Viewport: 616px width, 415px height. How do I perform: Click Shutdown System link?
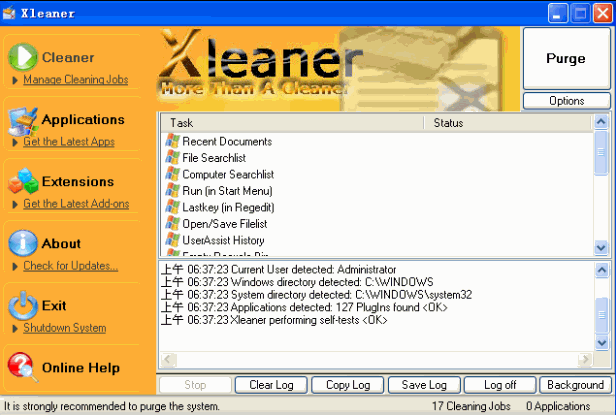pyautogui.click(x=64, y=328)
